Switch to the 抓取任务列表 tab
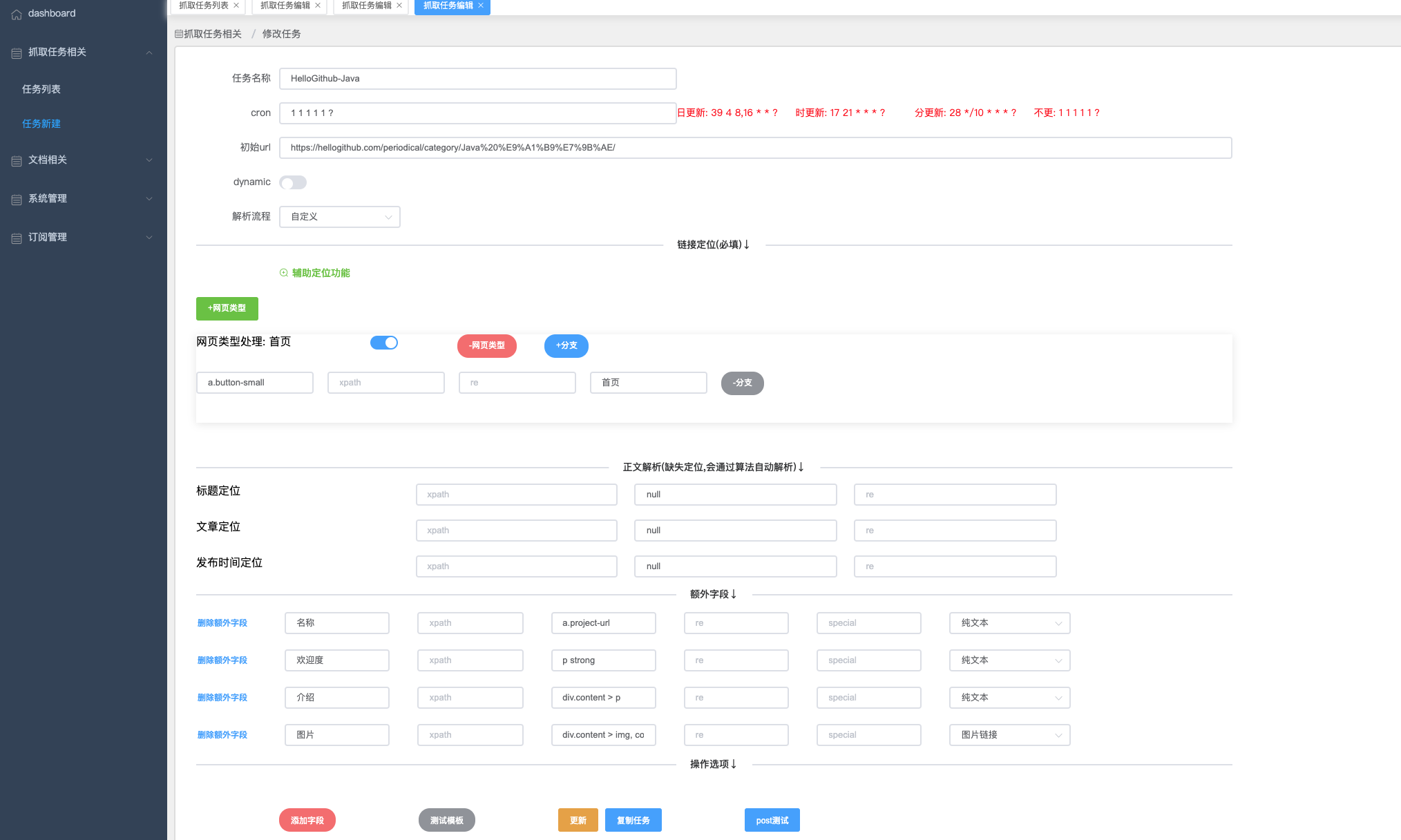Screen dimensions: 1401x840 (x=203, y=6)
